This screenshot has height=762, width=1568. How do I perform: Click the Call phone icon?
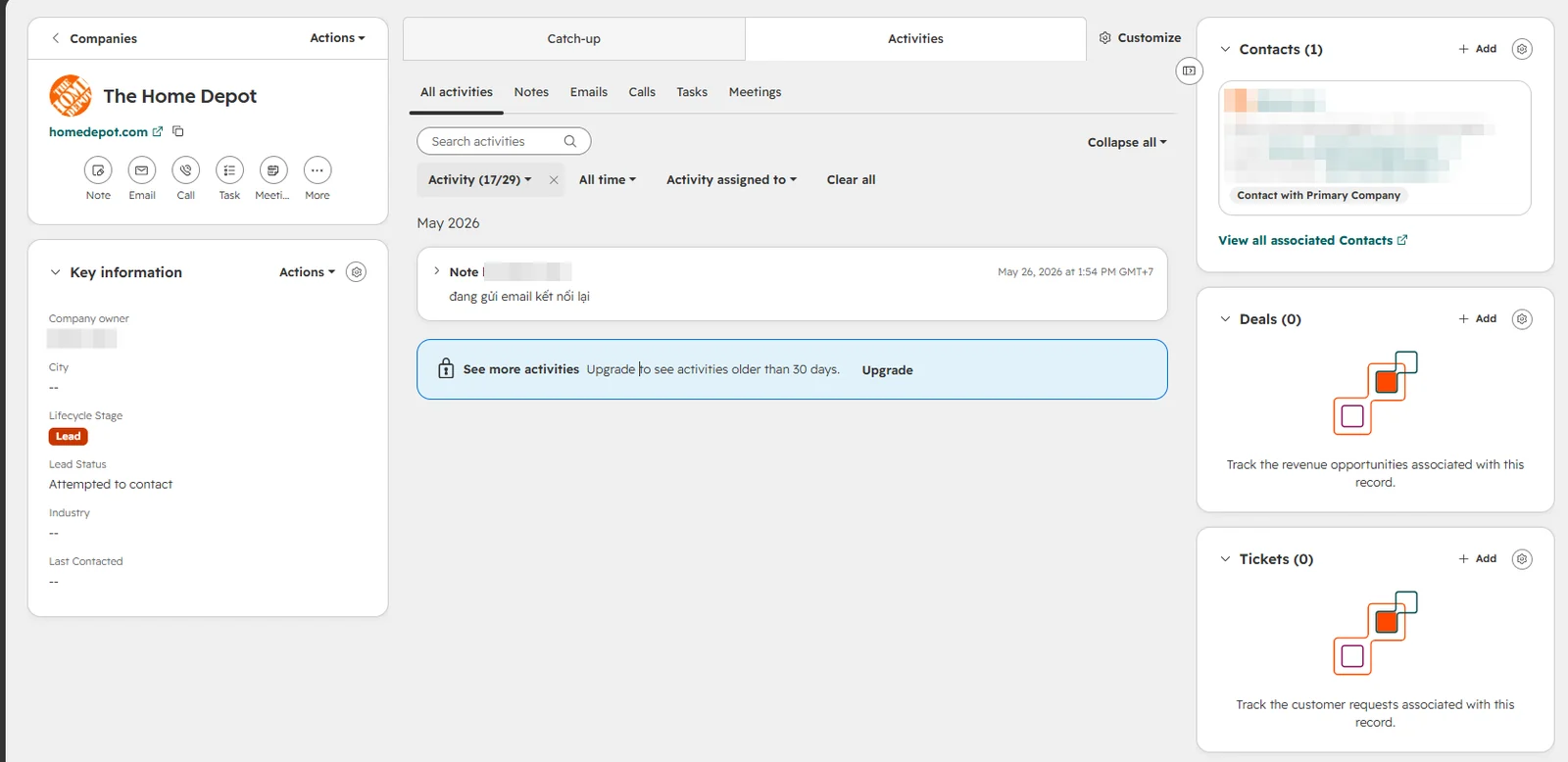tap(185, 170)
